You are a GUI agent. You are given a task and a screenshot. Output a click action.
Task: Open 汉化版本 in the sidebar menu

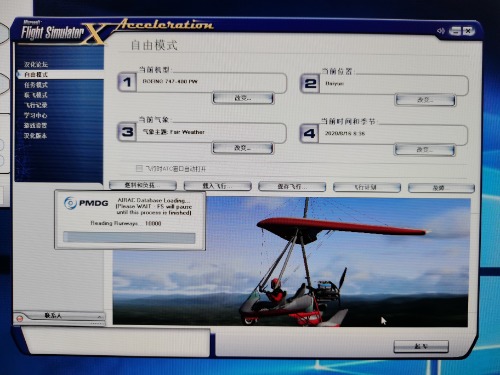(x=36, y=136)
